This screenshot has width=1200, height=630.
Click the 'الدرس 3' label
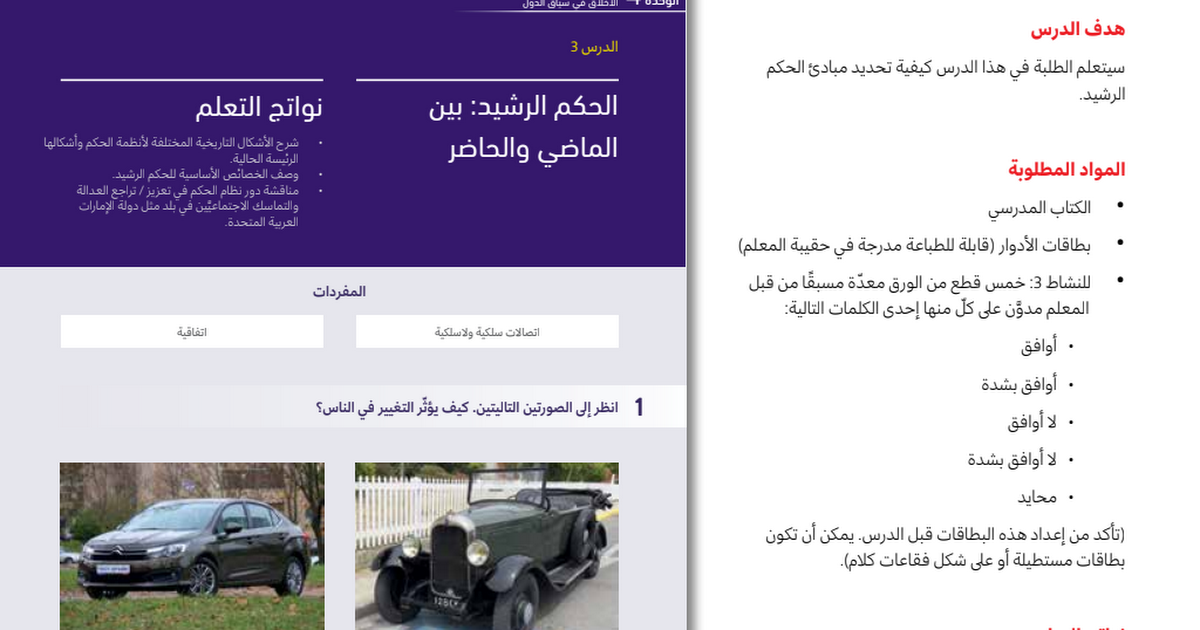pyautogui.click(x=594, y=47)
